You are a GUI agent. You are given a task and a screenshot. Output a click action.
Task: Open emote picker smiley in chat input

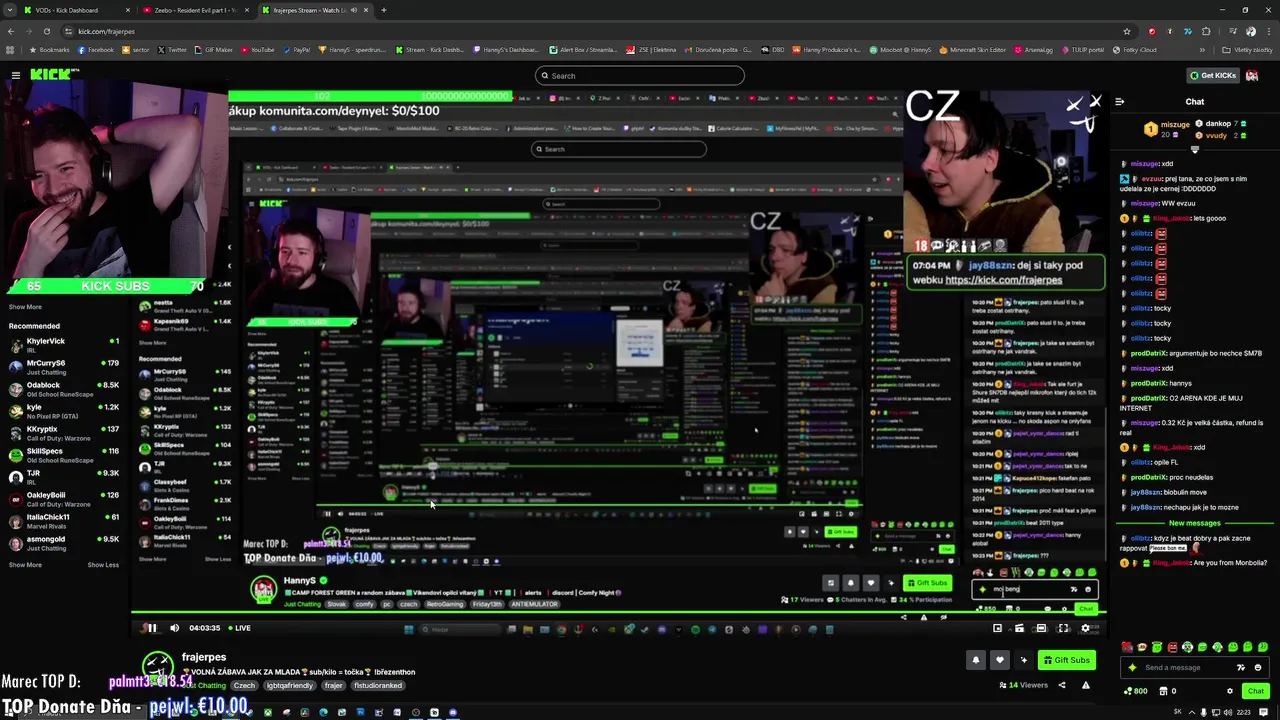click(x=1258, y=667)
